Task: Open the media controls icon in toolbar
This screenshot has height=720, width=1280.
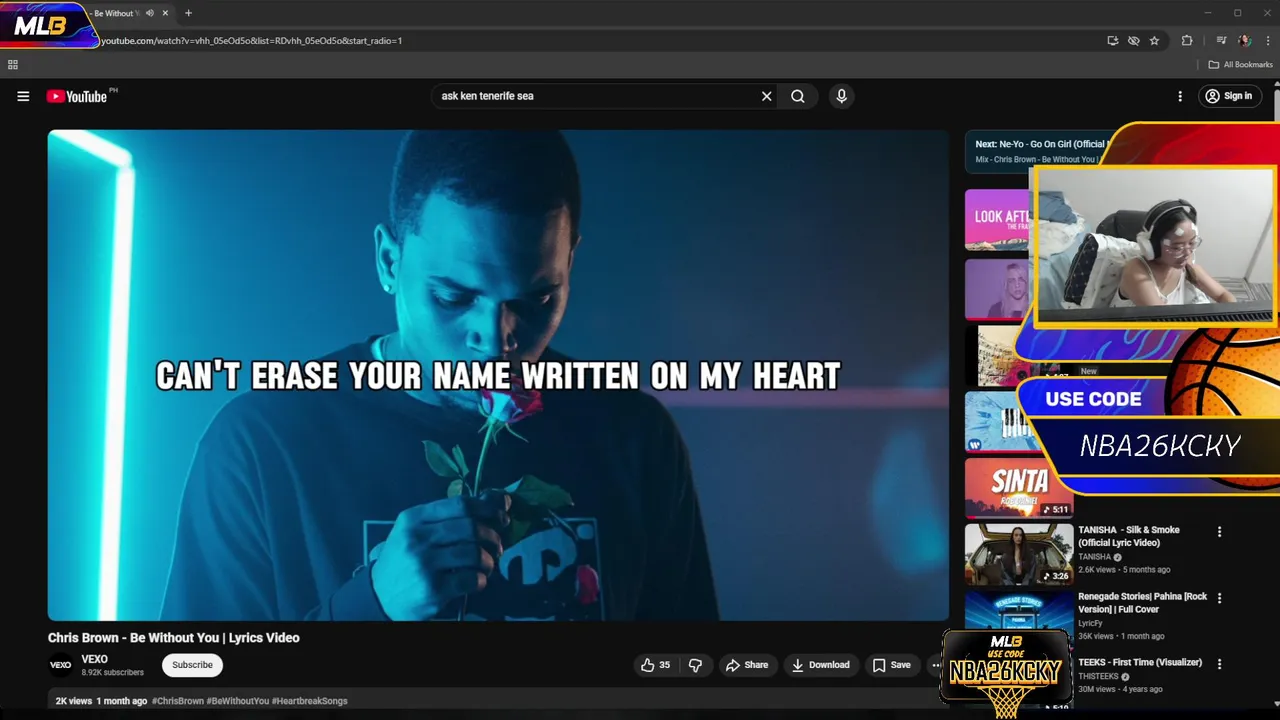Action: pos(1222,41)
